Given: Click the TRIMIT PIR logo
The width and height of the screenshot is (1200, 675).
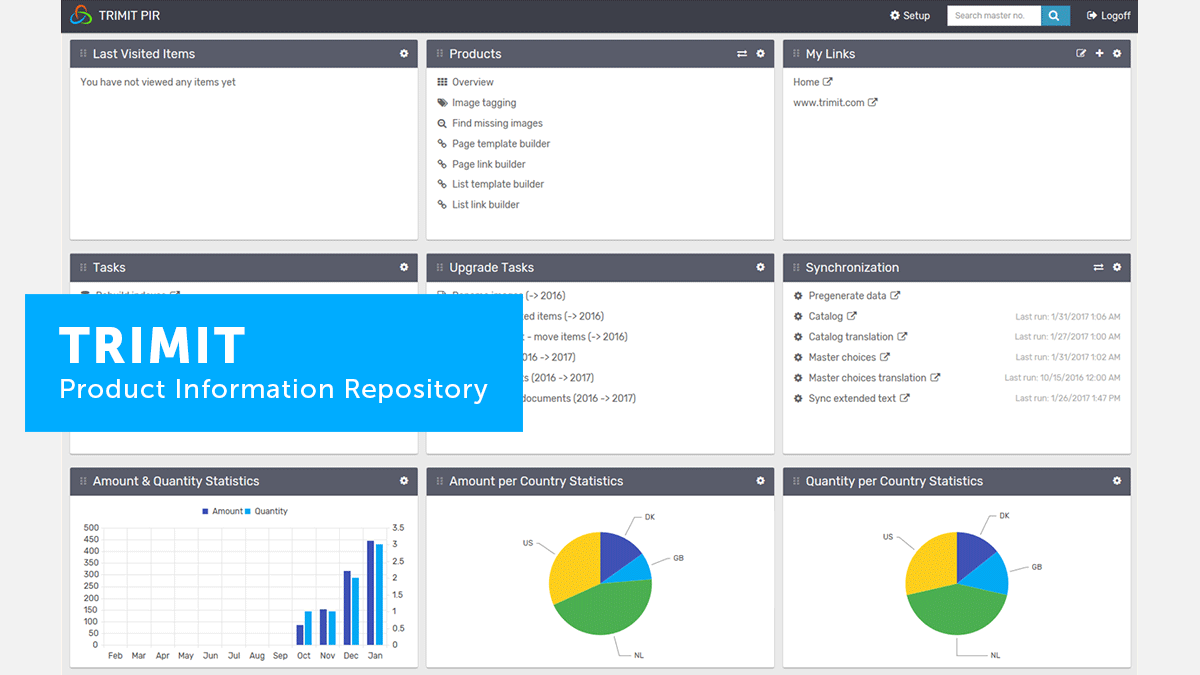Looking at the screenshot, I should [82, 15].
